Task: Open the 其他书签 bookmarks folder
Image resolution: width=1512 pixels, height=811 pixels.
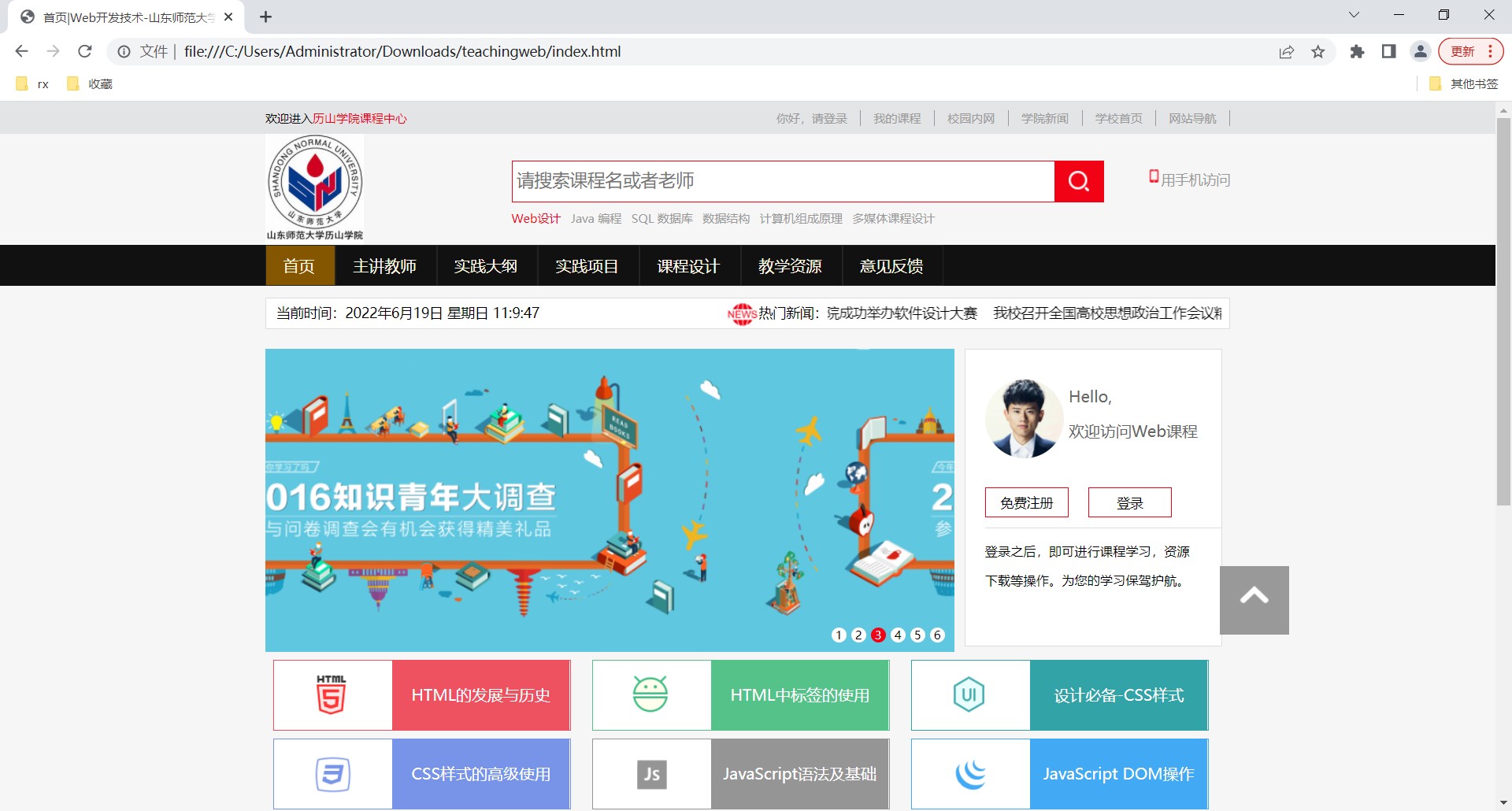Action: tap(1463, 84)
